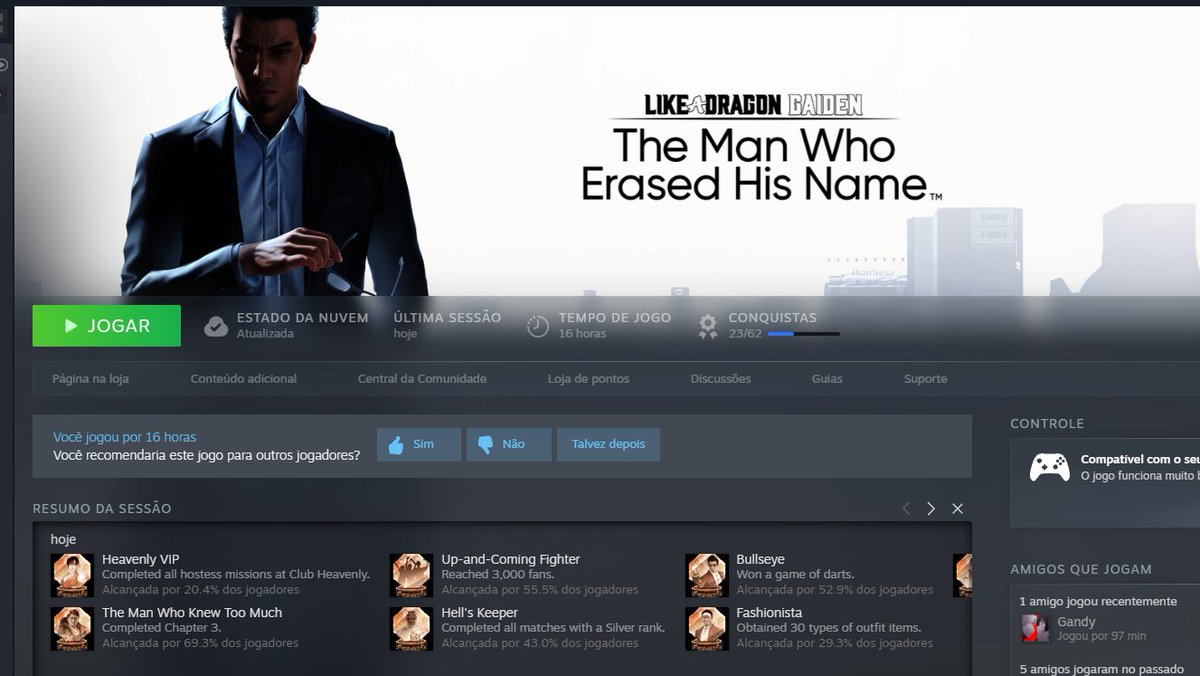Click 'AMIGOS QUE JOGAM' heading

[1081, 569]
